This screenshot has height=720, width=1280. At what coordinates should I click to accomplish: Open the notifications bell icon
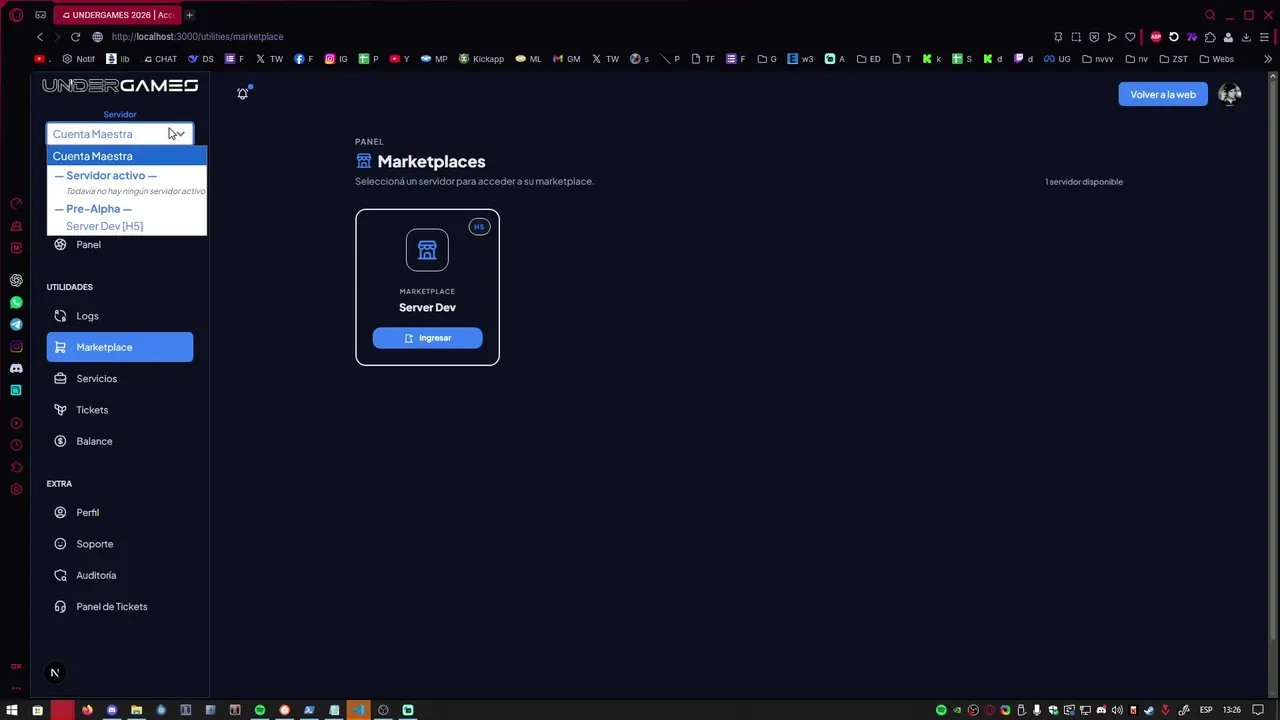[x=242, y=93]
